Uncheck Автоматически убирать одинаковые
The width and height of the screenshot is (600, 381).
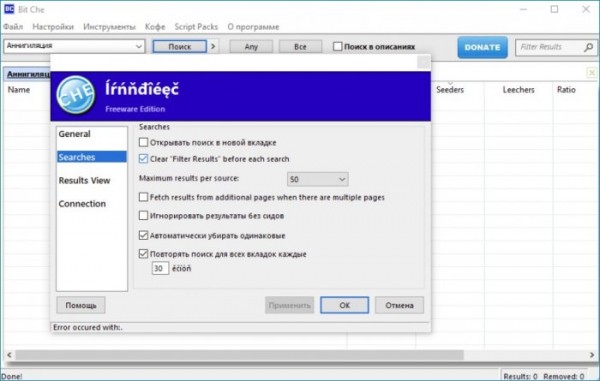143,235
